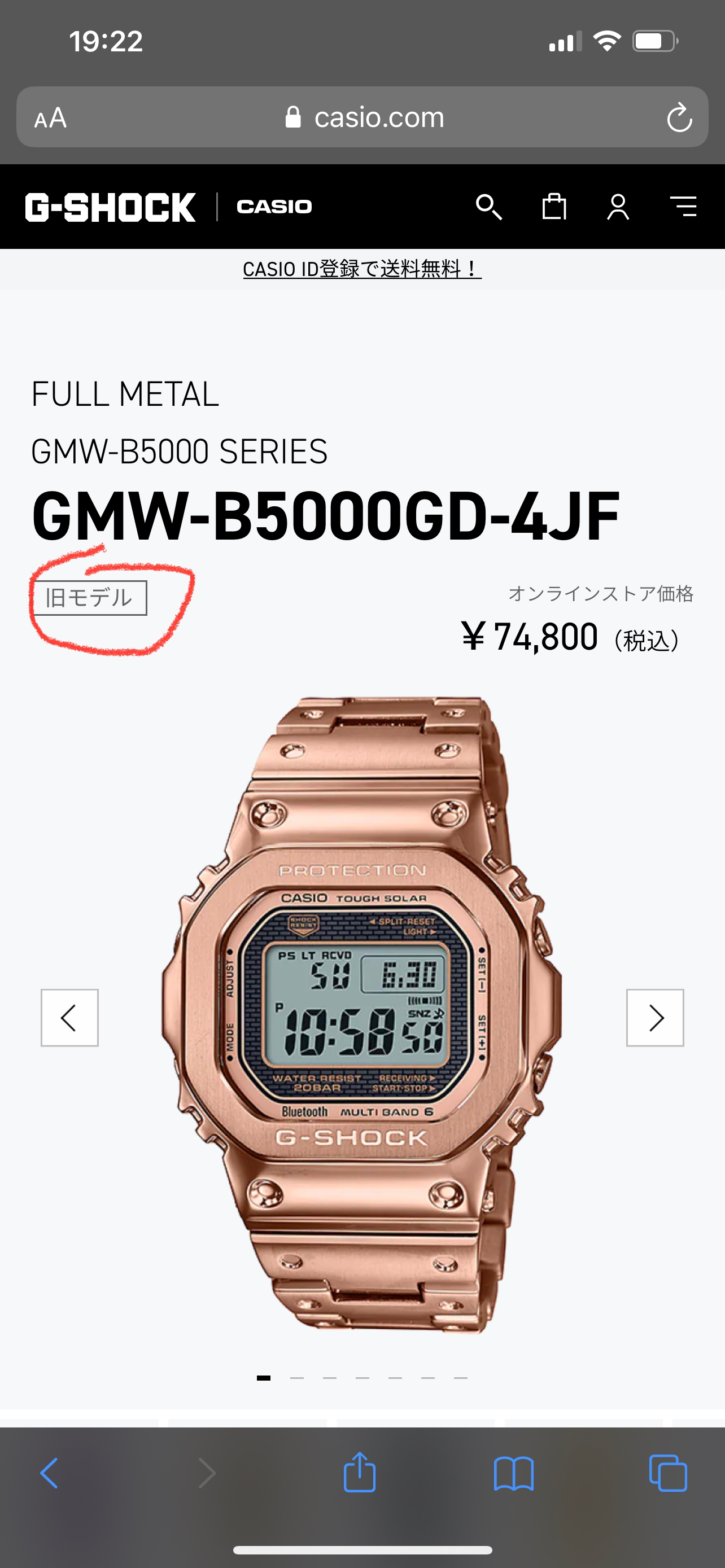Screen dimensions: 725x1568
Task: Open the account profile icon
Action: coord(618,207)
